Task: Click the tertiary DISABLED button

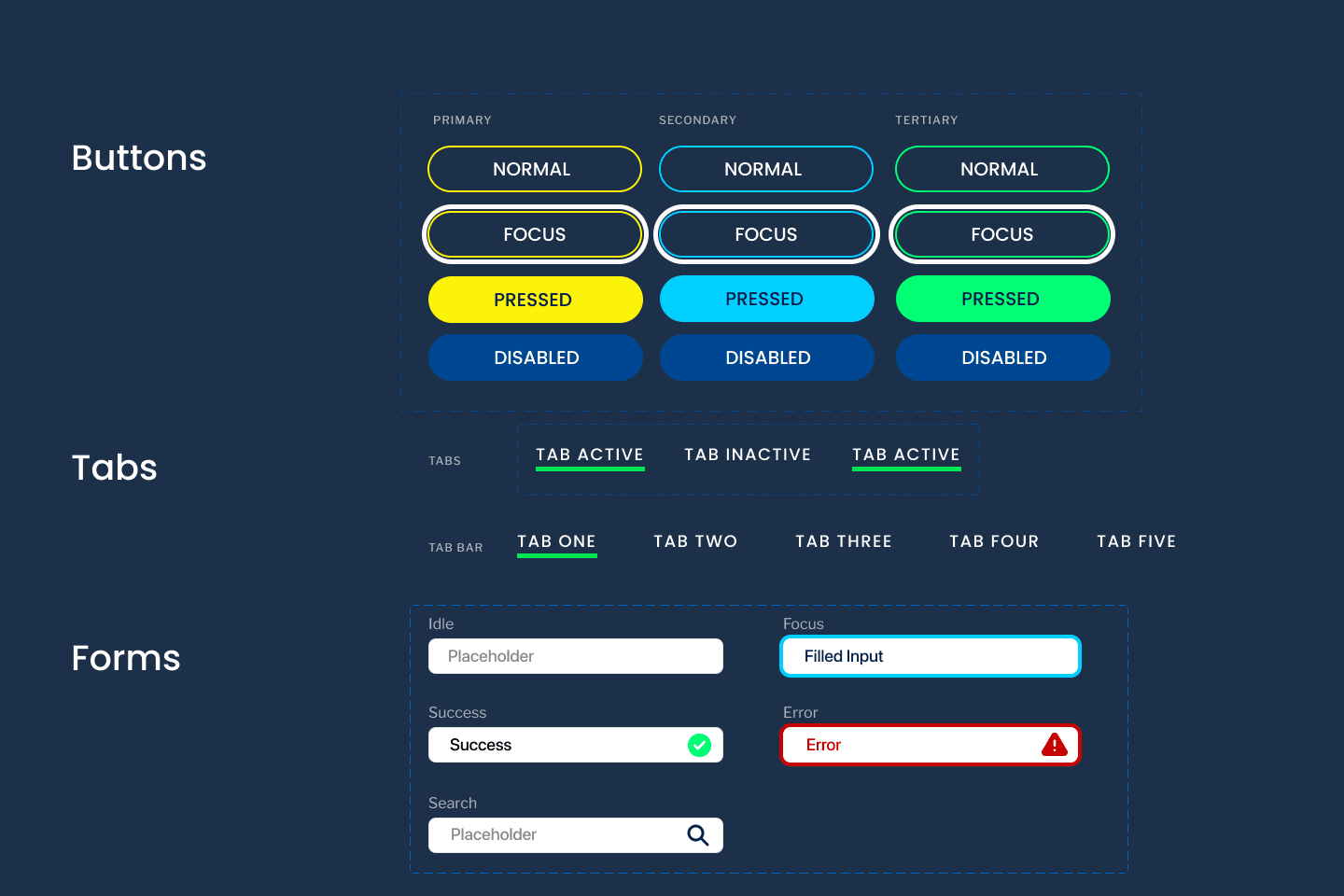Action: tap(1002, 357)
